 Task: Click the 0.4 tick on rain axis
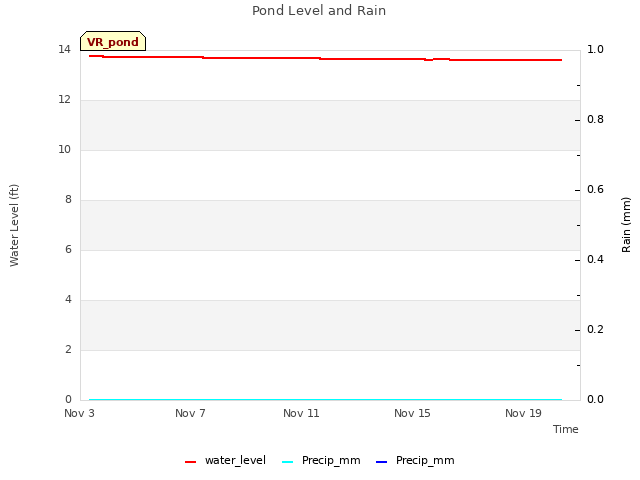(595, 260)
